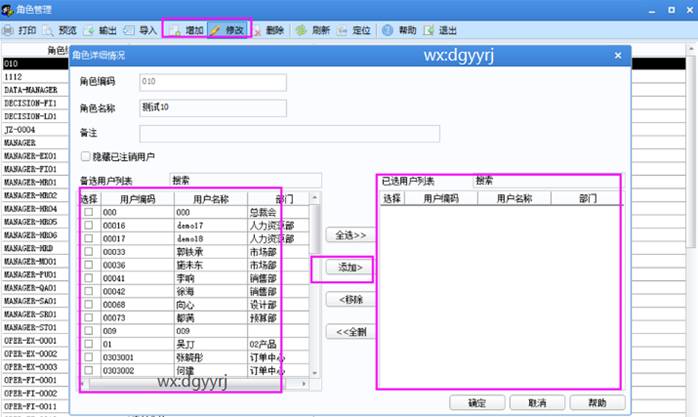Image resolution: width=698 pixels, height=417 pixels.
Task: Click the 导入 (Import) toolbar icon
Action: point(131,30)
